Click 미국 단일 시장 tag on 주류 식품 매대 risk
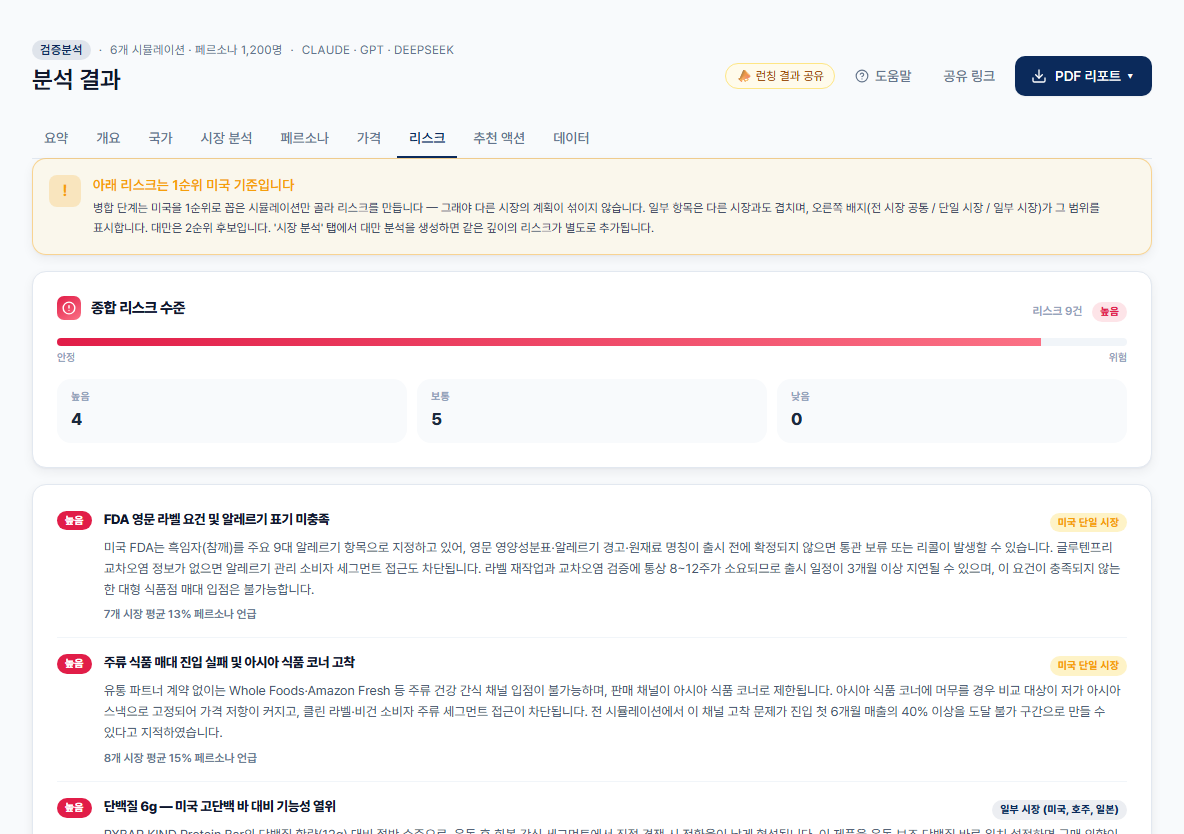 tap(1088, 666)
